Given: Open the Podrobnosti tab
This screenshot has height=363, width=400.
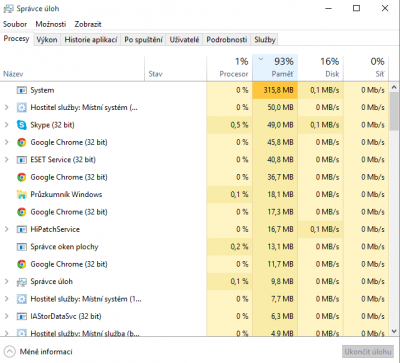Looking at the screenshot, I should (227, 40).
